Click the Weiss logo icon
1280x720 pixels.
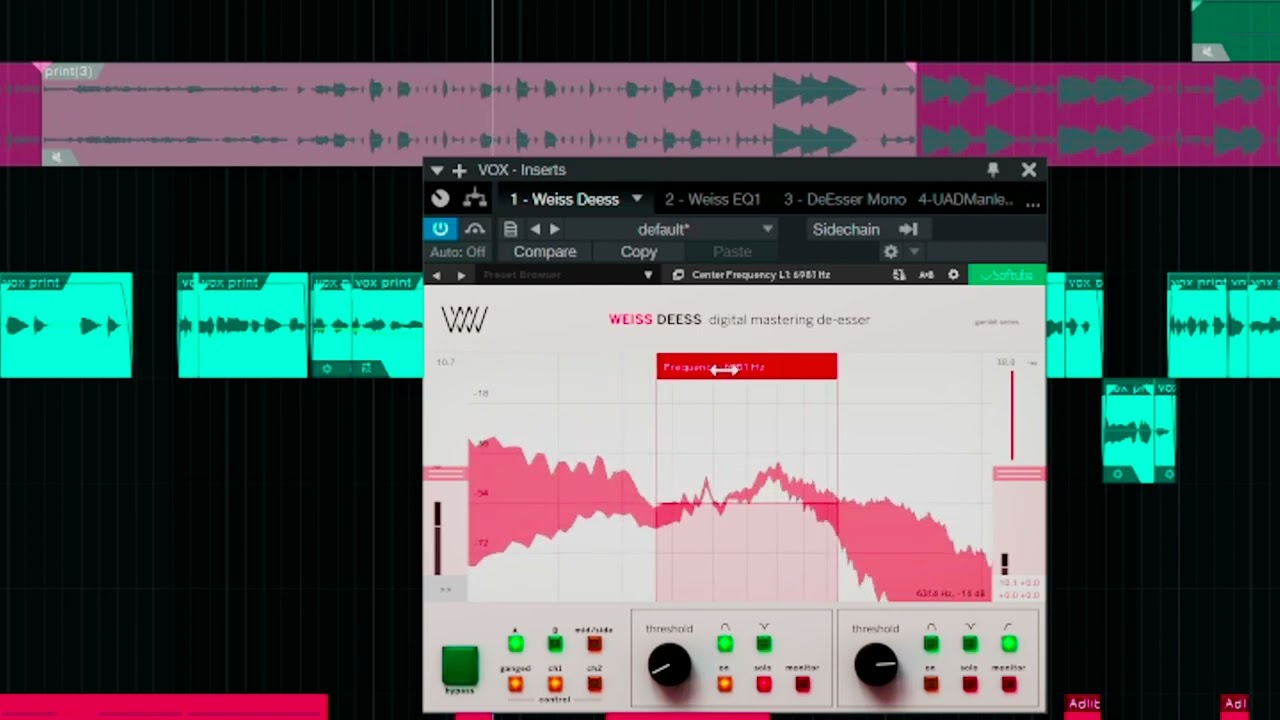[x=465, y=320]
